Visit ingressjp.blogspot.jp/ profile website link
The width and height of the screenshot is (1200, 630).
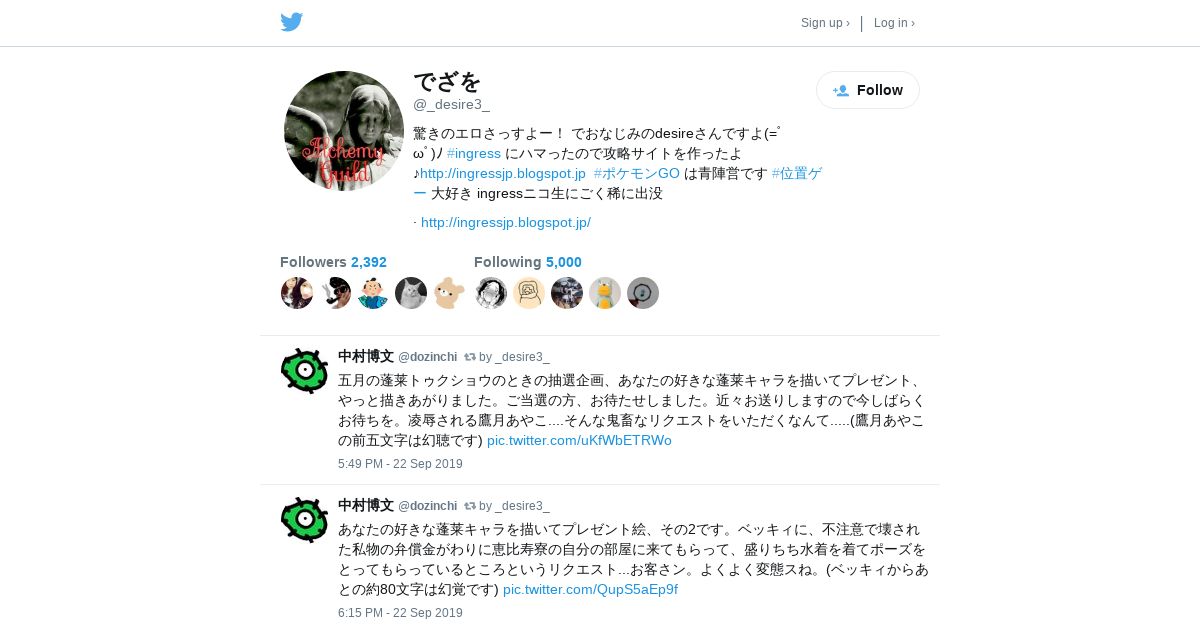point(506,222)
